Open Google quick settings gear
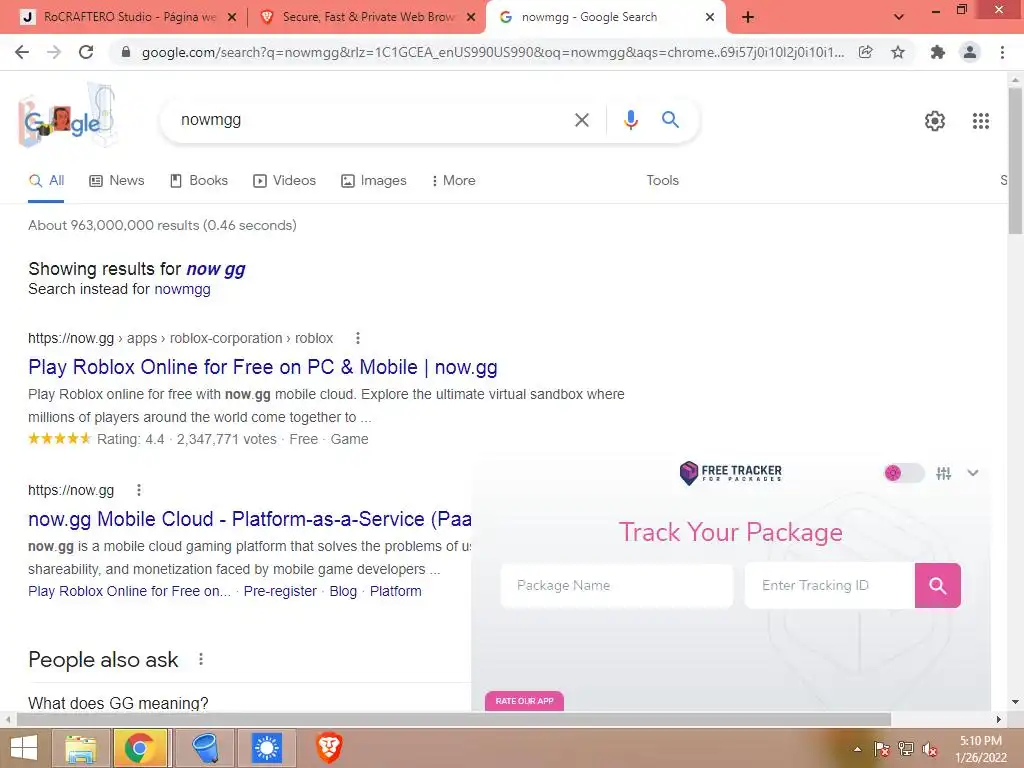The height and width of the screenshot is (768, 1024). tap(935, 121)
